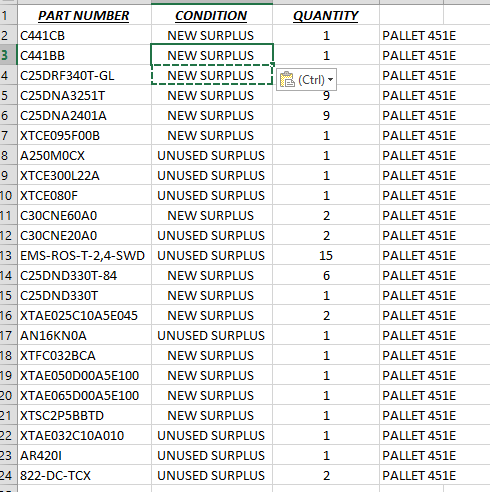The image size is (490, 492).
Task: Select the CONDITION header cell
Action: coord(212,15)
